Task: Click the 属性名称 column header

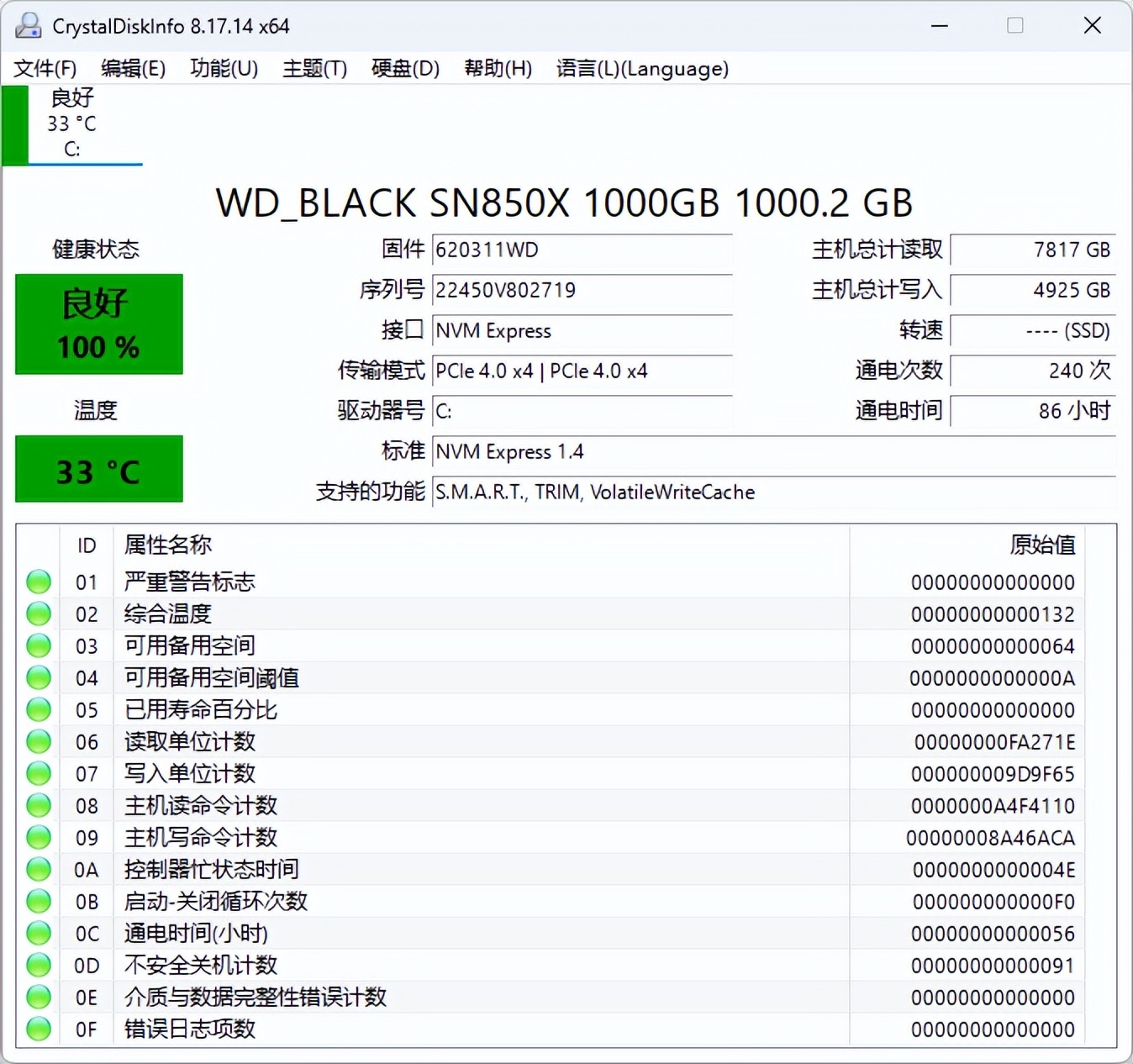Action: (481, 545)
